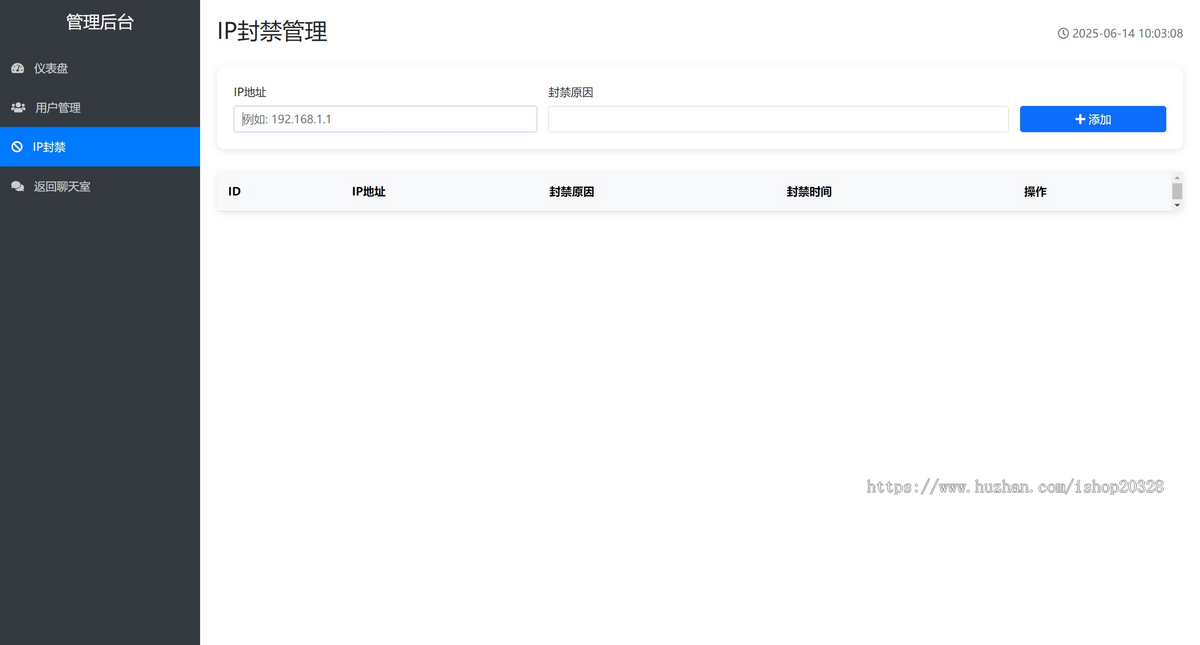Click the table scrollbar down arrow
The width and height of the screenshot is (1200, 645).
1177,205
